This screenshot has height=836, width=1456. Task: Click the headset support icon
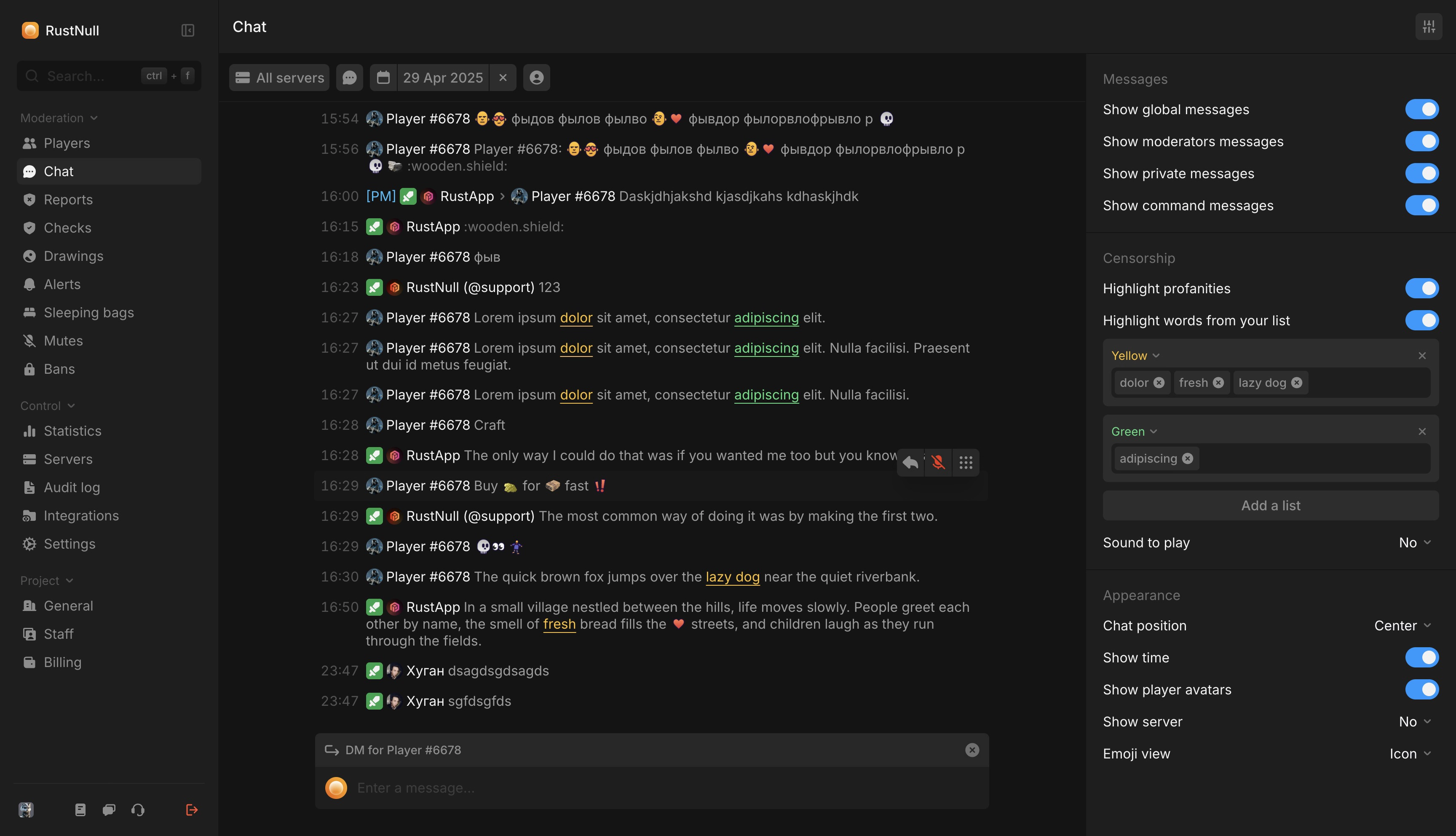tap(138, 809)
